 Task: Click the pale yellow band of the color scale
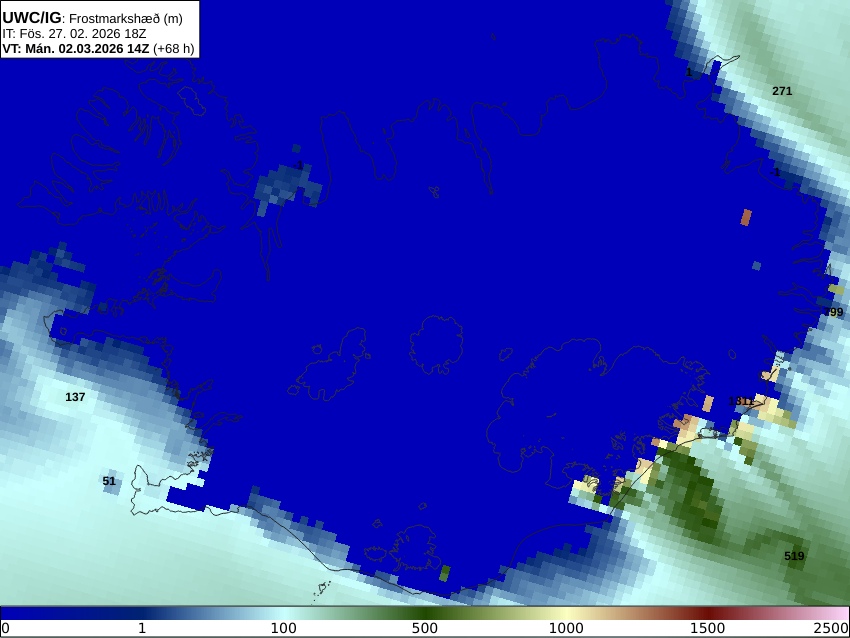(x=566, y=613)
